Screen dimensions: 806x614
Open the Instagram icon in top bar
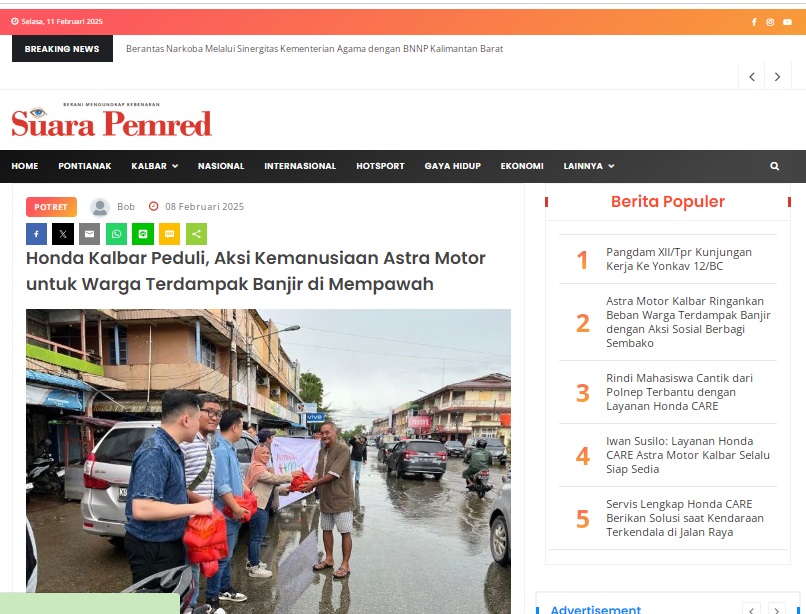(770, 22)
